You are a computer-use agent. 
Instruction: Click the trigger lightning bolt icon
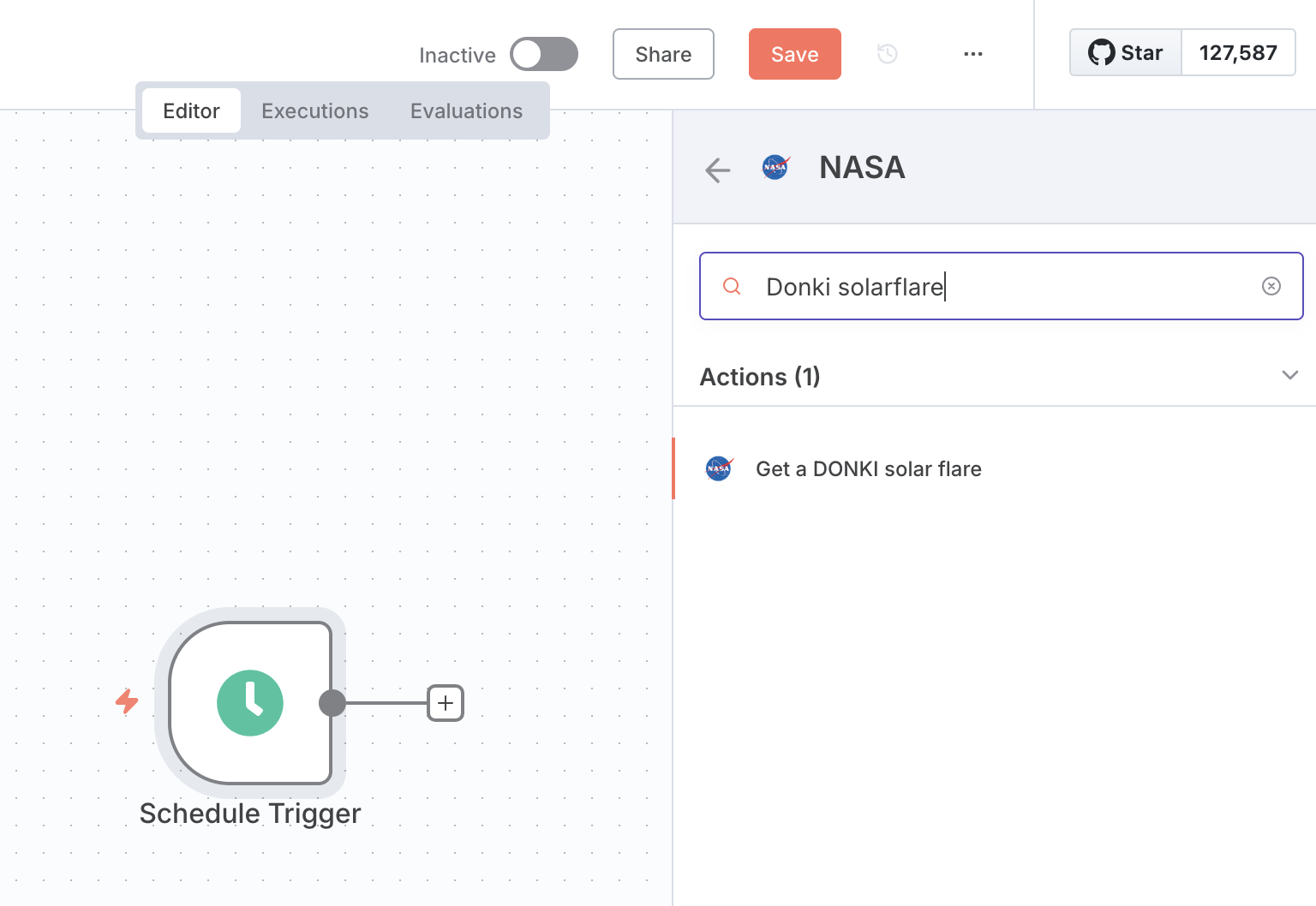[127, 701]
